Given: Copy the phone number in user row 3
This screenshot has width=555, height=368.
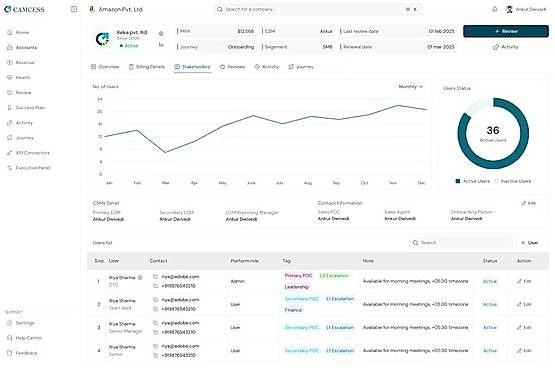Looking at the screenshot, I should (x=155, y=332).
